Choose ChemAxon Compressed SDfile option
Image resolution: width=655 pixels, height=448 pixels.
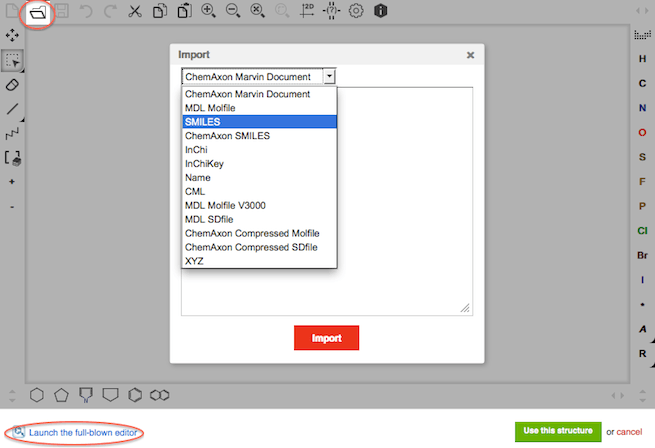click(x=259, y=247)
